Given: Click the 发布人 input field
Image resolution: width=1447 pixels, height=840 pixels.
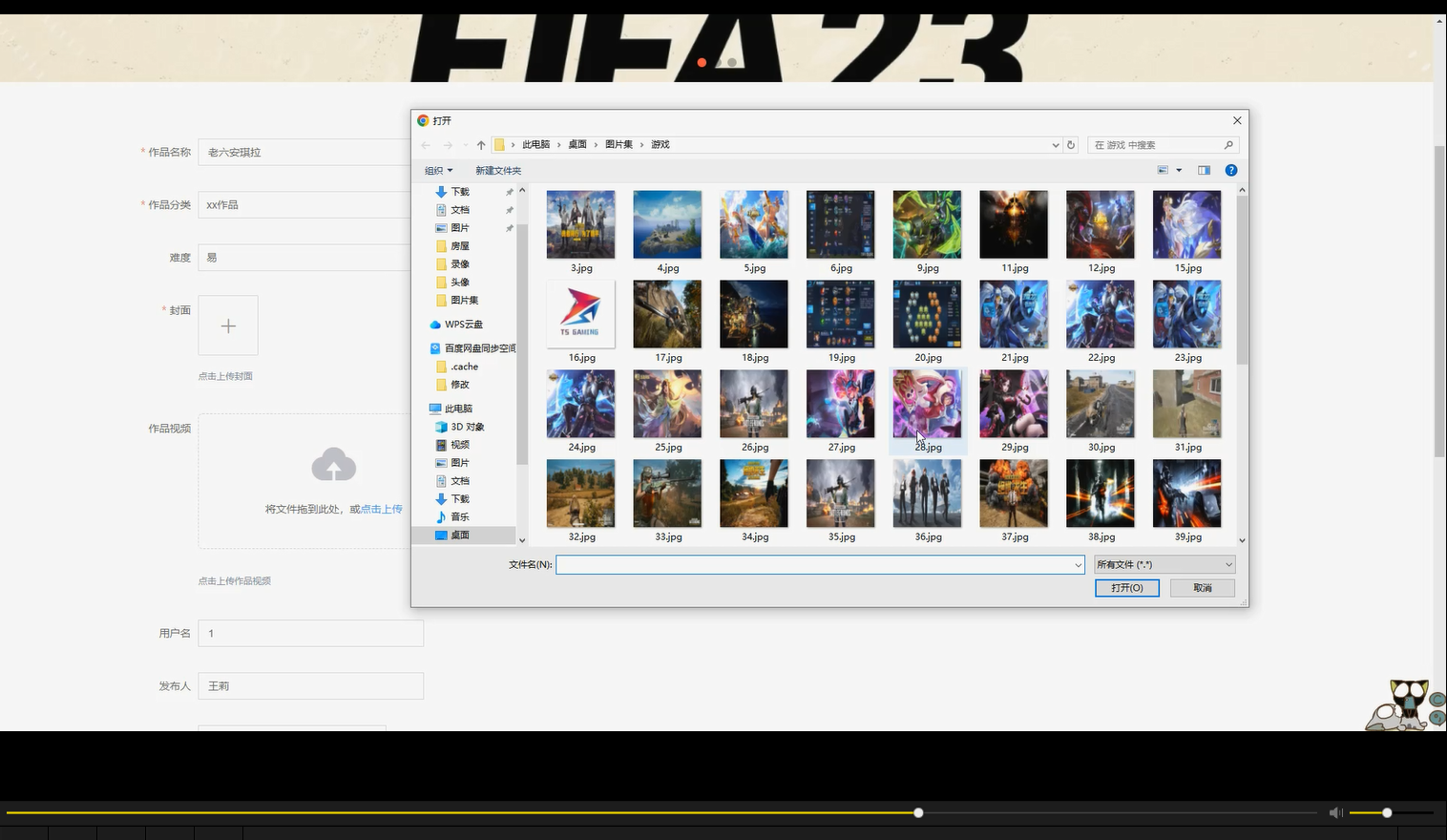Looking at the screenshot, I should pyautogui.click(x=311, y=685).
